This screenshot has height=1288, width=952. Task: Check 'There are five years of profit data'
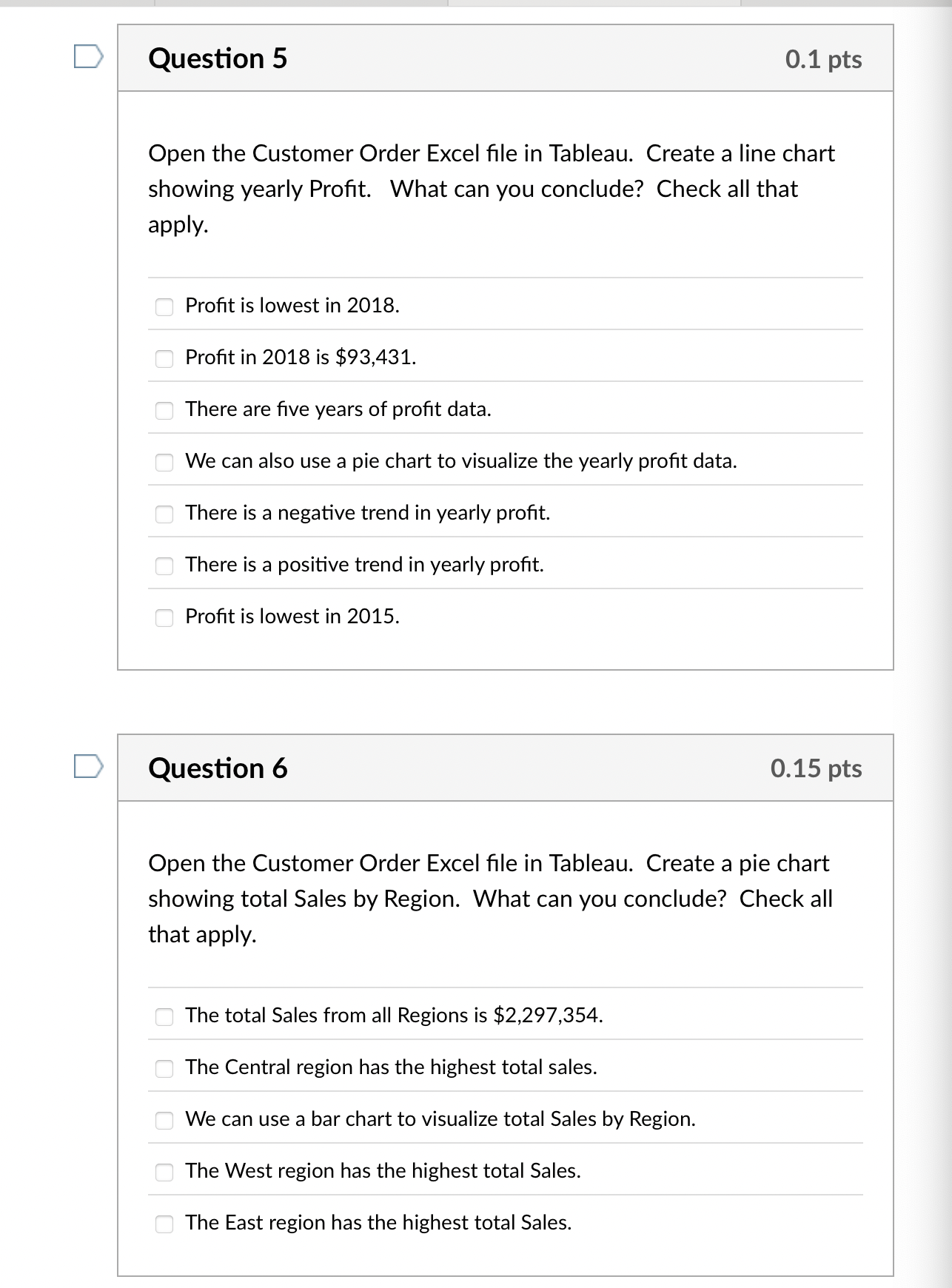[x=163, y=412]
